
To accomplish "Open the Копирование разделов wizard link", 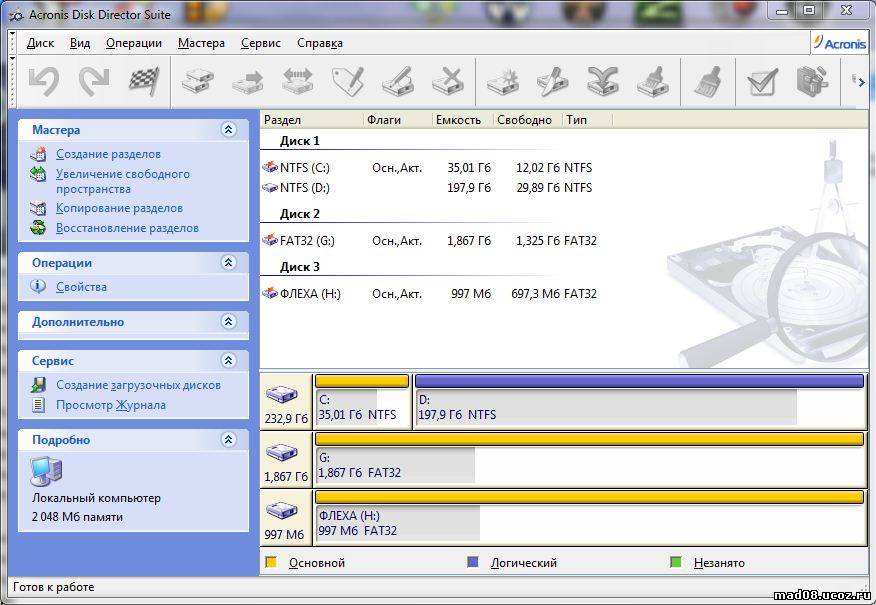I will 119,208.
